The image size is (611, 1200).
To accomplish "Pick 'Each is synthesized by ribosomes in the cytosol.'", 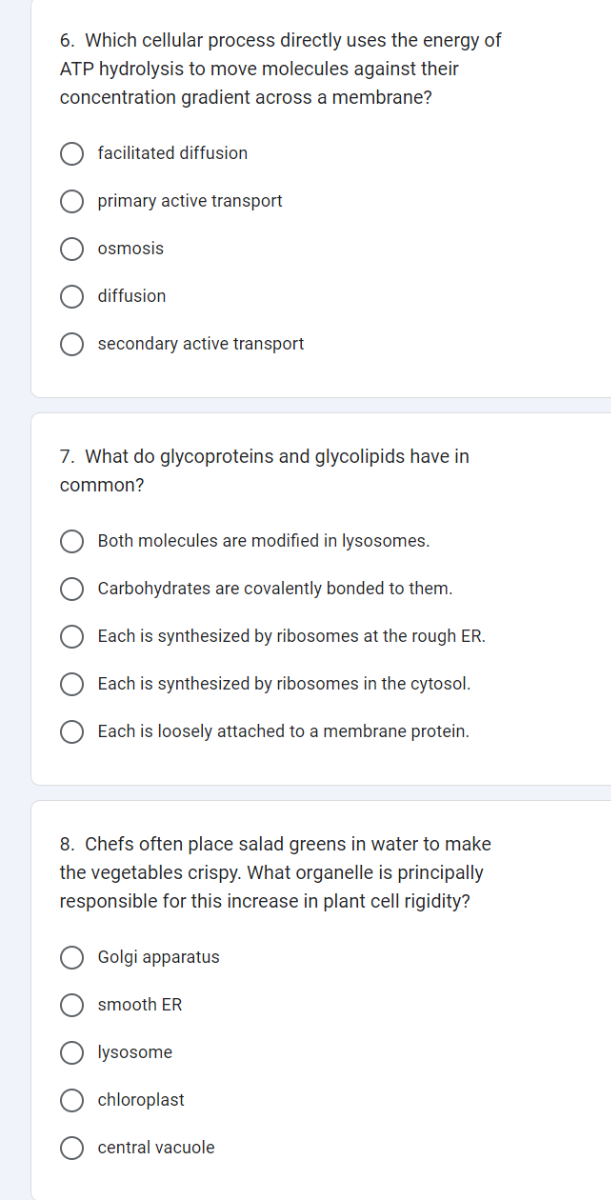I will [71, 684].
